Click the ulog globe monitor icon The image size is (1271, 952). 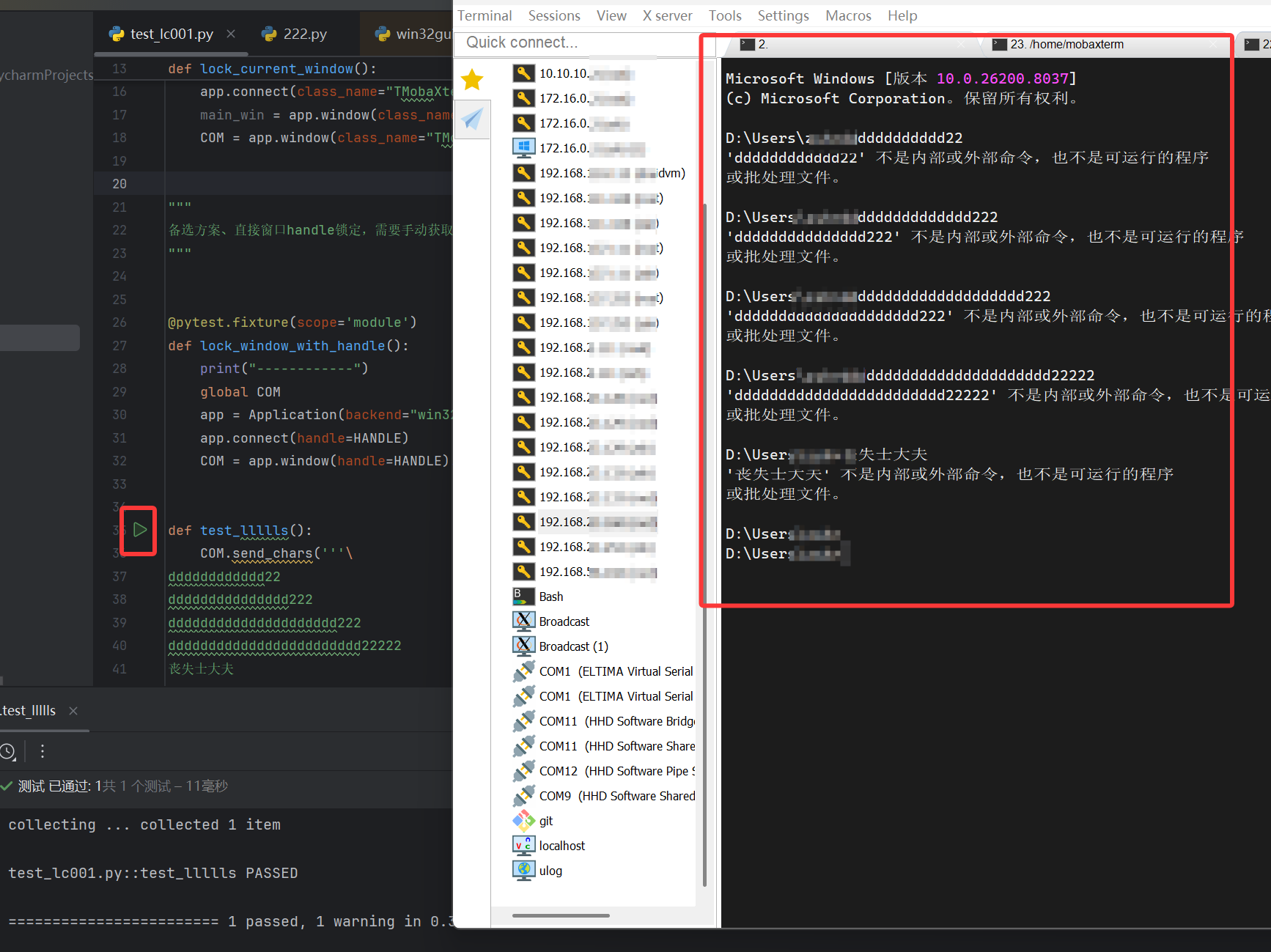pos(523,871)
